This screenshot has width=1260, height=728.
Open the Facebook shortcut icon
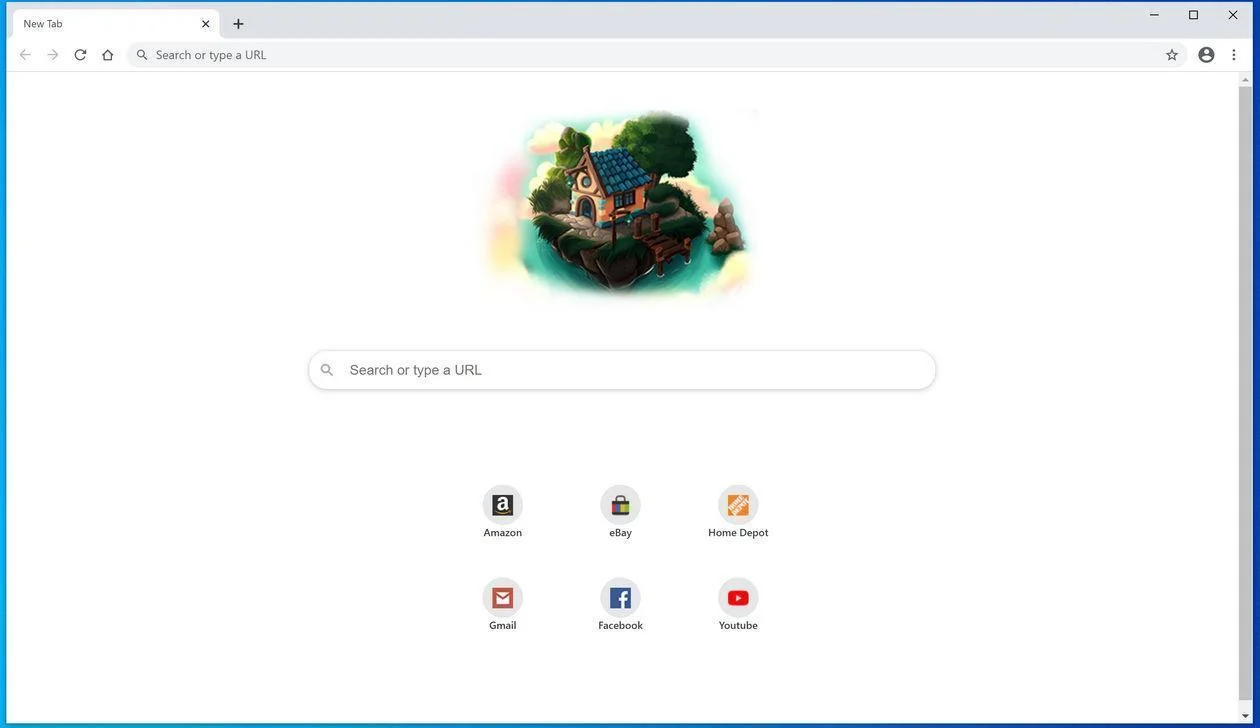coord(620,598)
